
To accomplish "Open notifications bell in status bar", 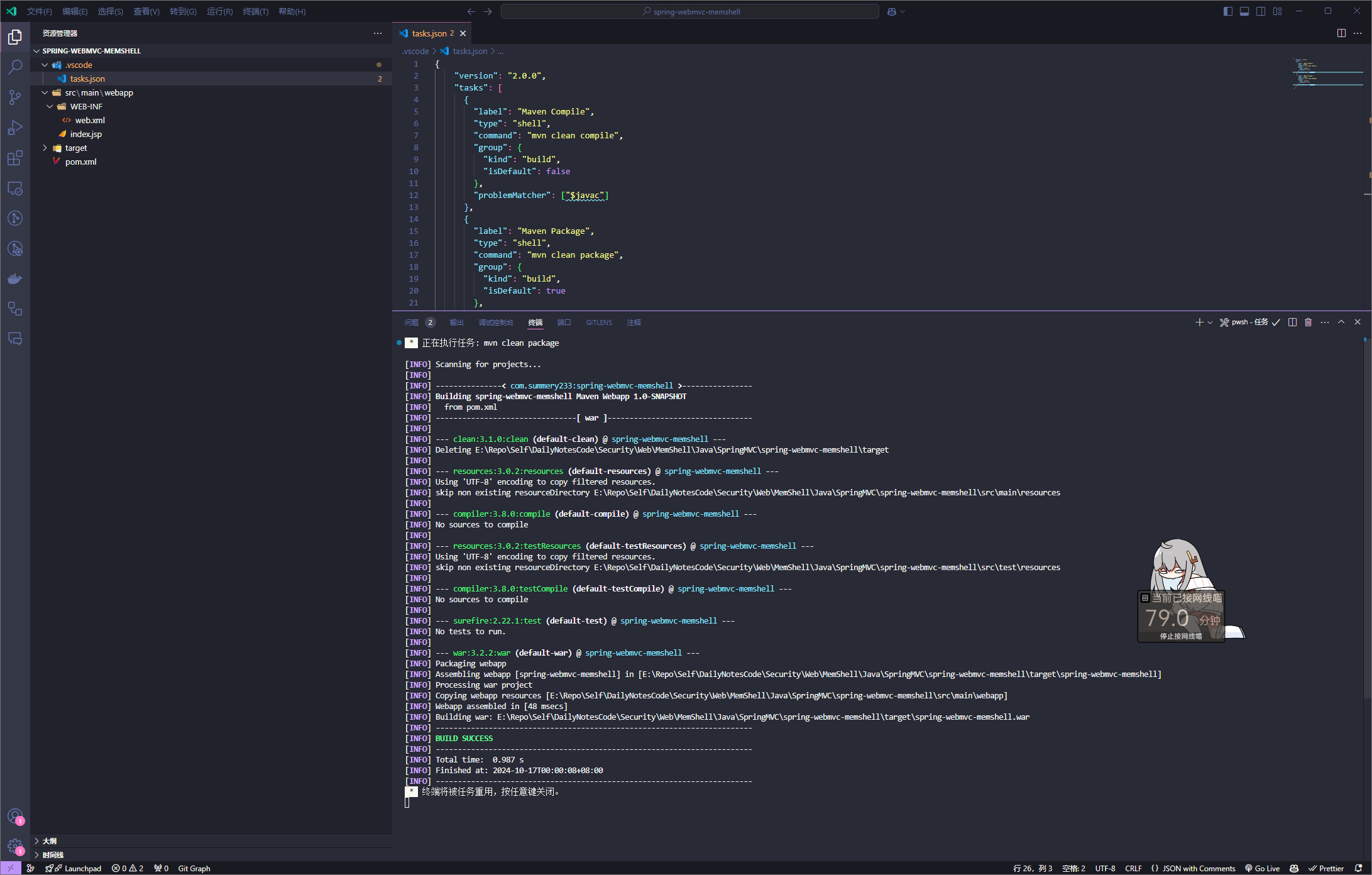I will pyautogui.click(x=1358, y=868).
